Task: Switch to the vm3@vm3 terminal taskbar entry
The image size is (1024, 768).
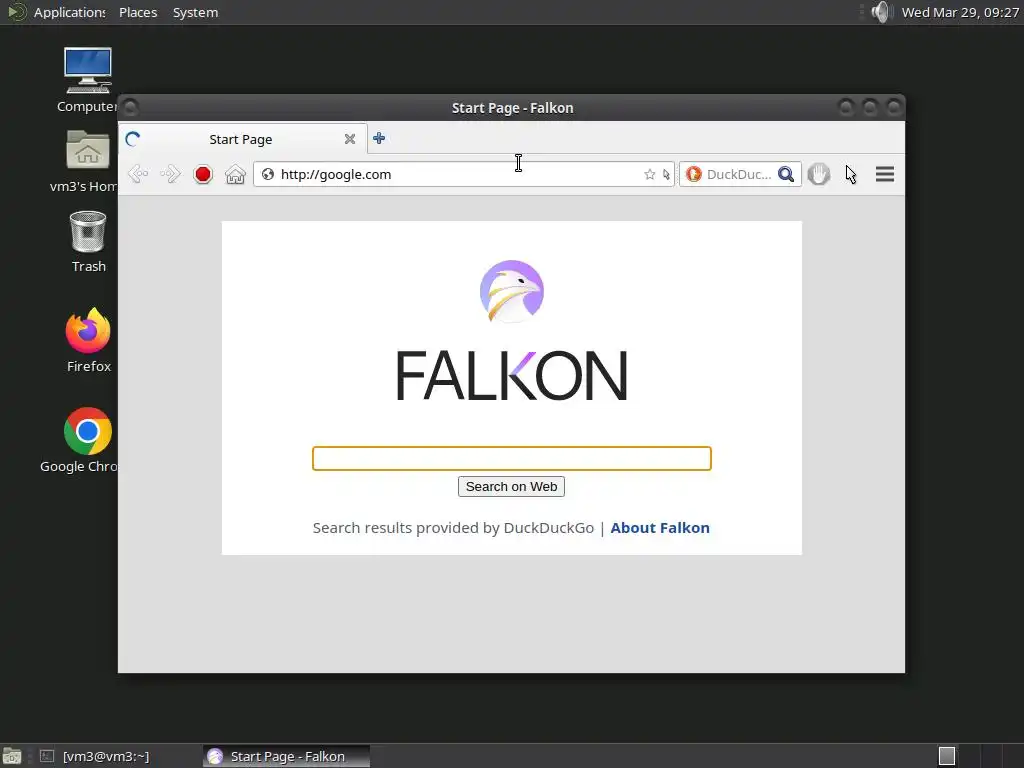Action: coord(95,756)
